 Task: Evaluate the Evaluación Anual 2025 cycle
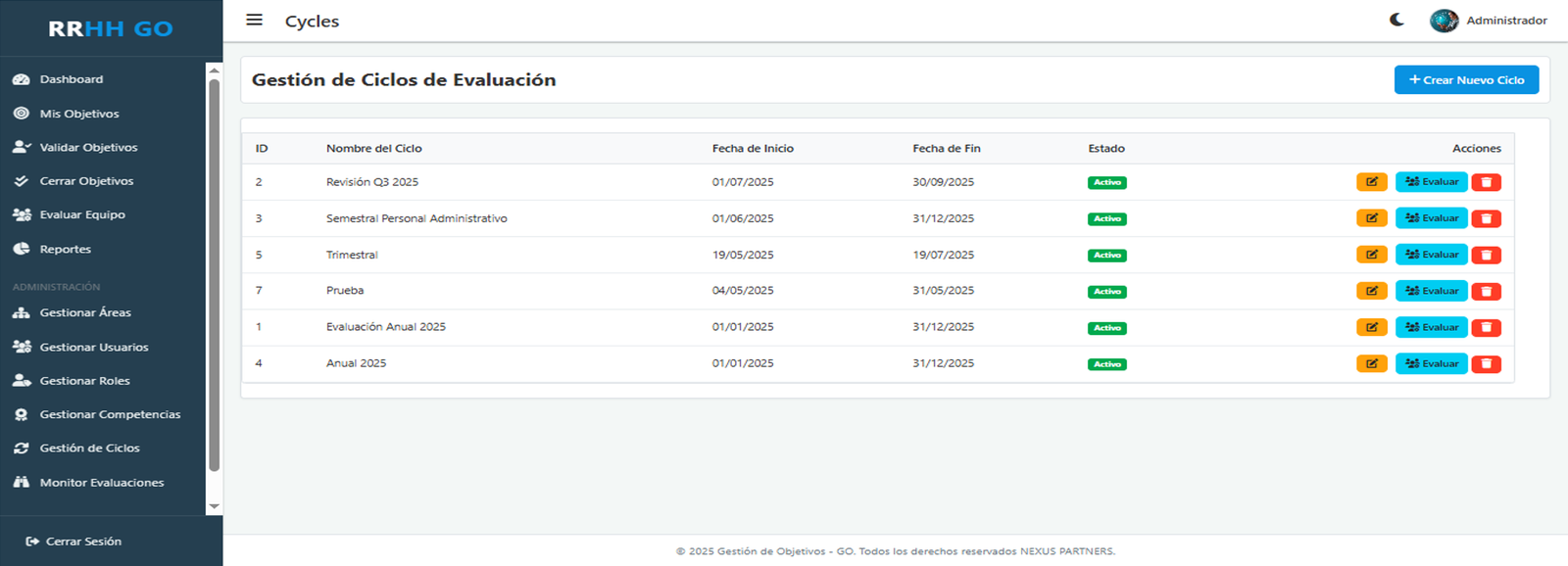pyautogui.click(x=1431, y=327)
